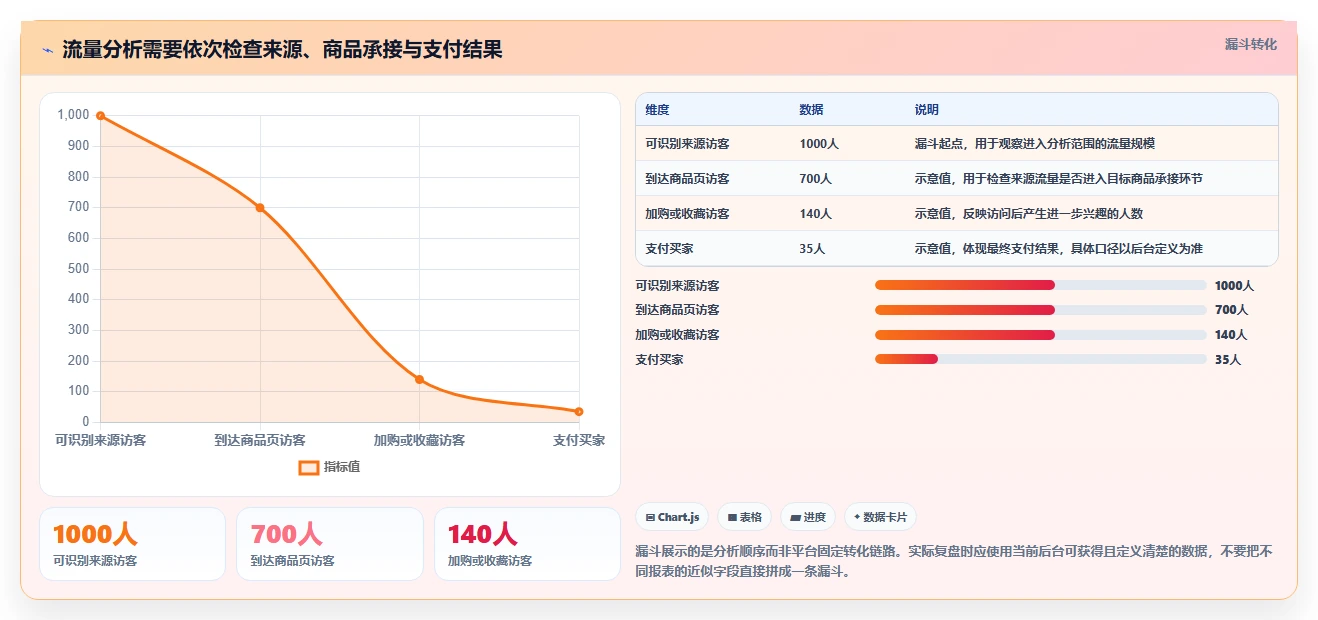The image size is (1318, 620).
Task: Click the 指标值 legend text
Action: click(x=342, y=467)
